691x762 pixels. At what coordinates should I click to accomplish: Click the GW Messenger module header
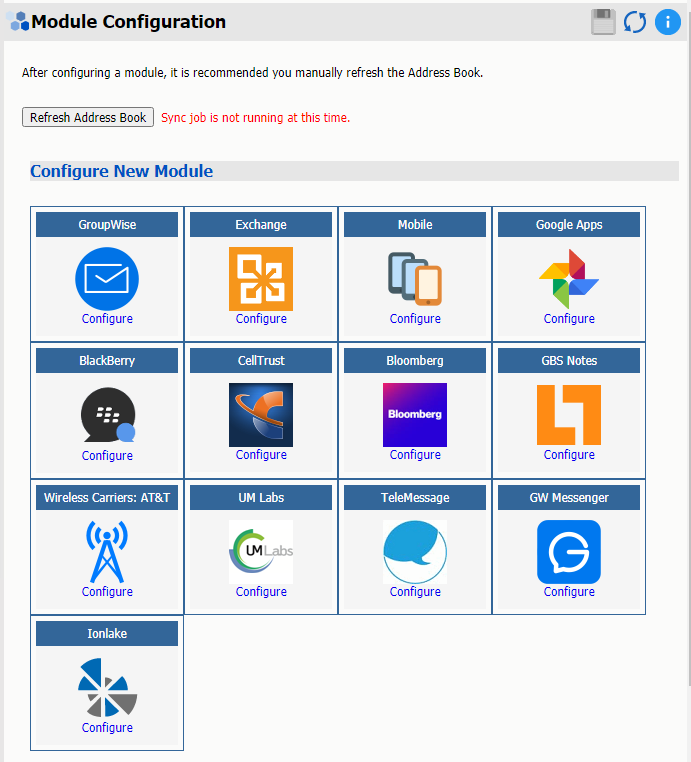point(569,498)
